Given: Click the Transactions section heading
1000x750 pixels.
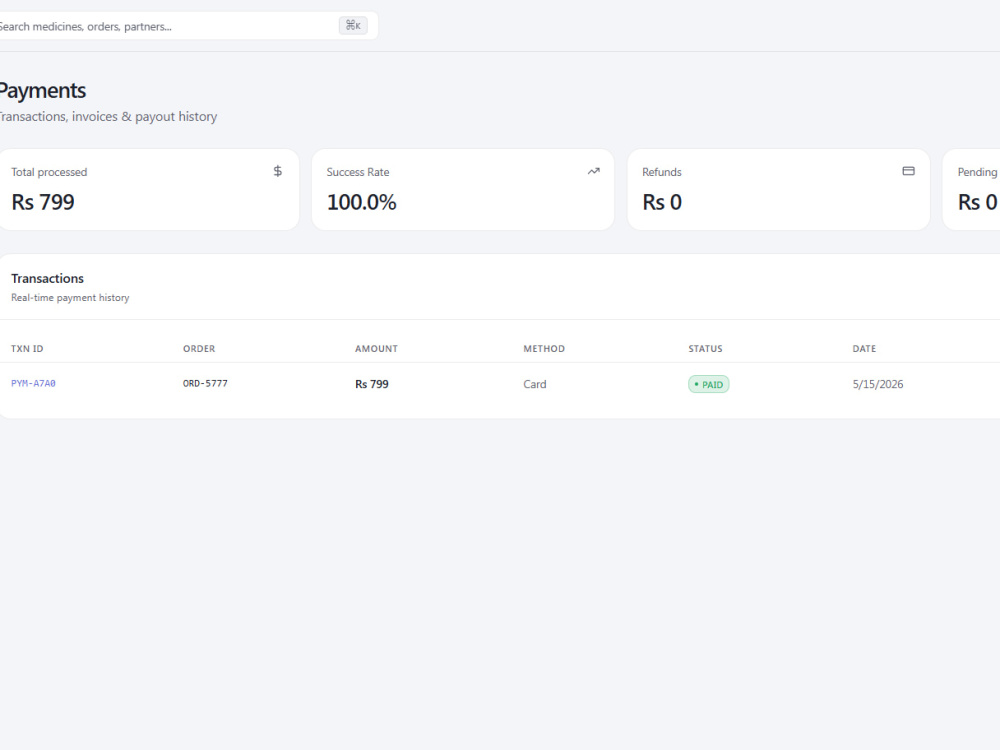Looking at the screenshot, I should pyautogui.click(x=47, y=278).
